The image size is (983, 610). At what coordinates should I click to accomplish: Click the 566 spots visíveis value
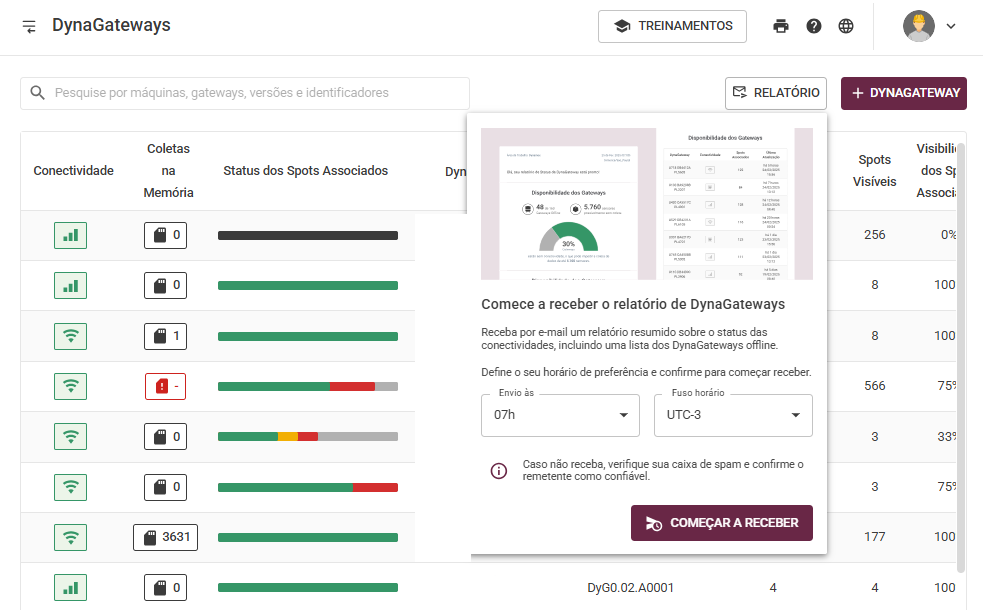(875, 386)
